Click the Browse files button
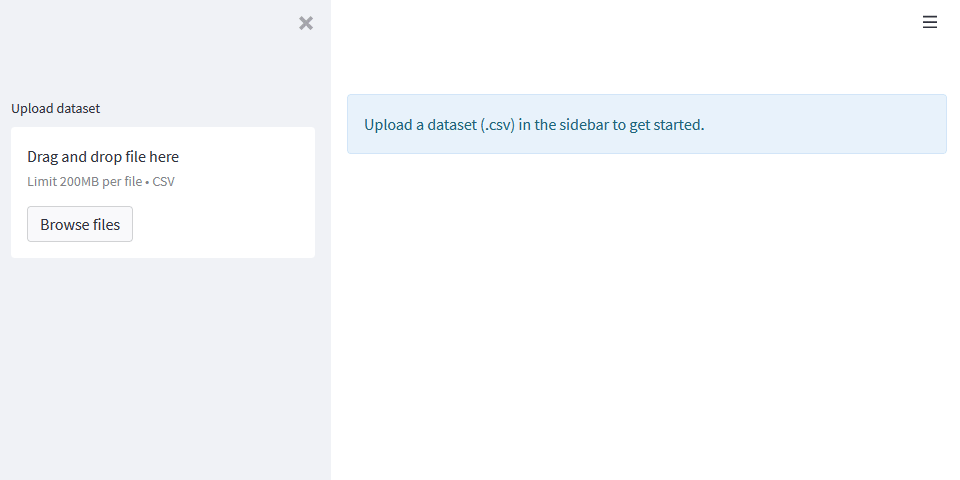The height and width of the screenshot is (480, 960). [x=80, y=224]
